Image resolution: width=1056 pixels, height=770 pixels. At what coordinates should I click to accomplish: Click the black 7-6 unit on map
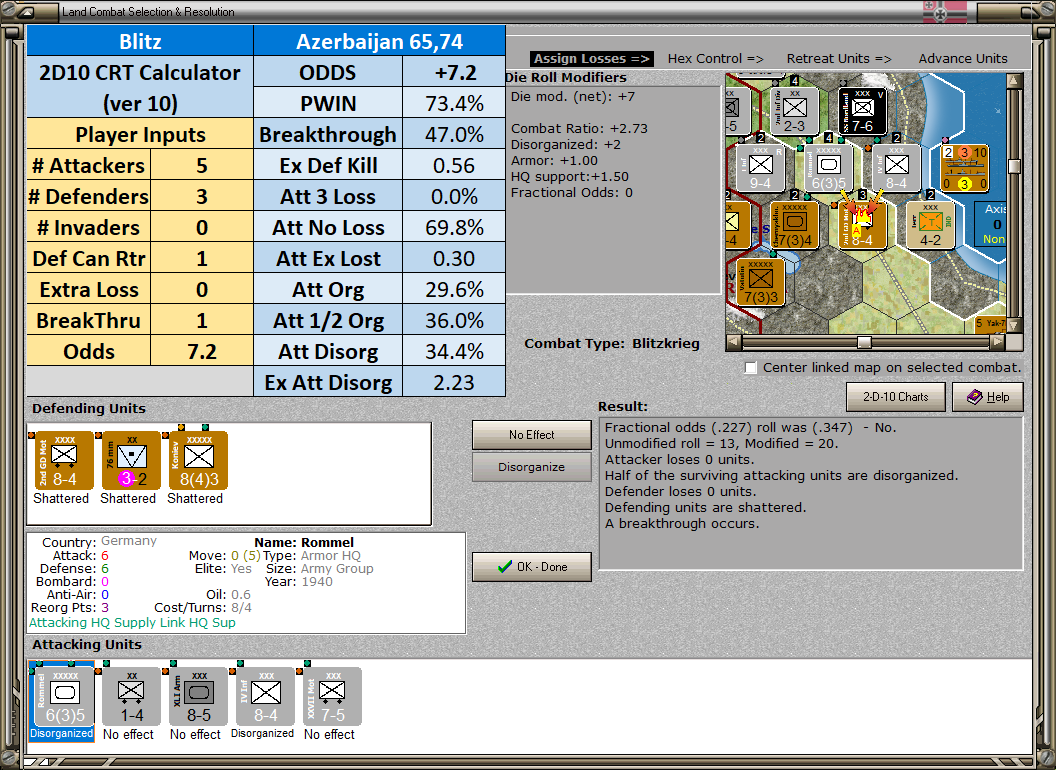pos(862,110)
